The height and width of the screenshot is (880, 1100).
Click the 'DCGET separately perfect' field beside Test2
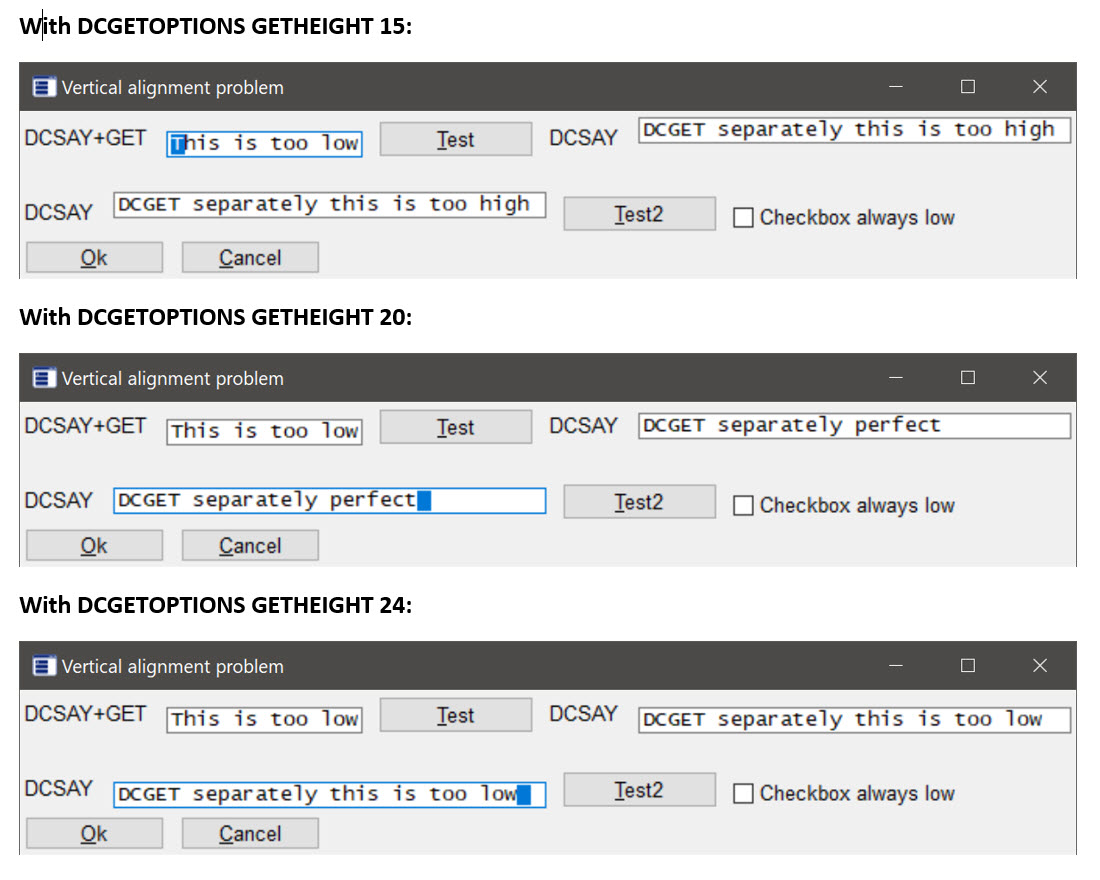329,501
